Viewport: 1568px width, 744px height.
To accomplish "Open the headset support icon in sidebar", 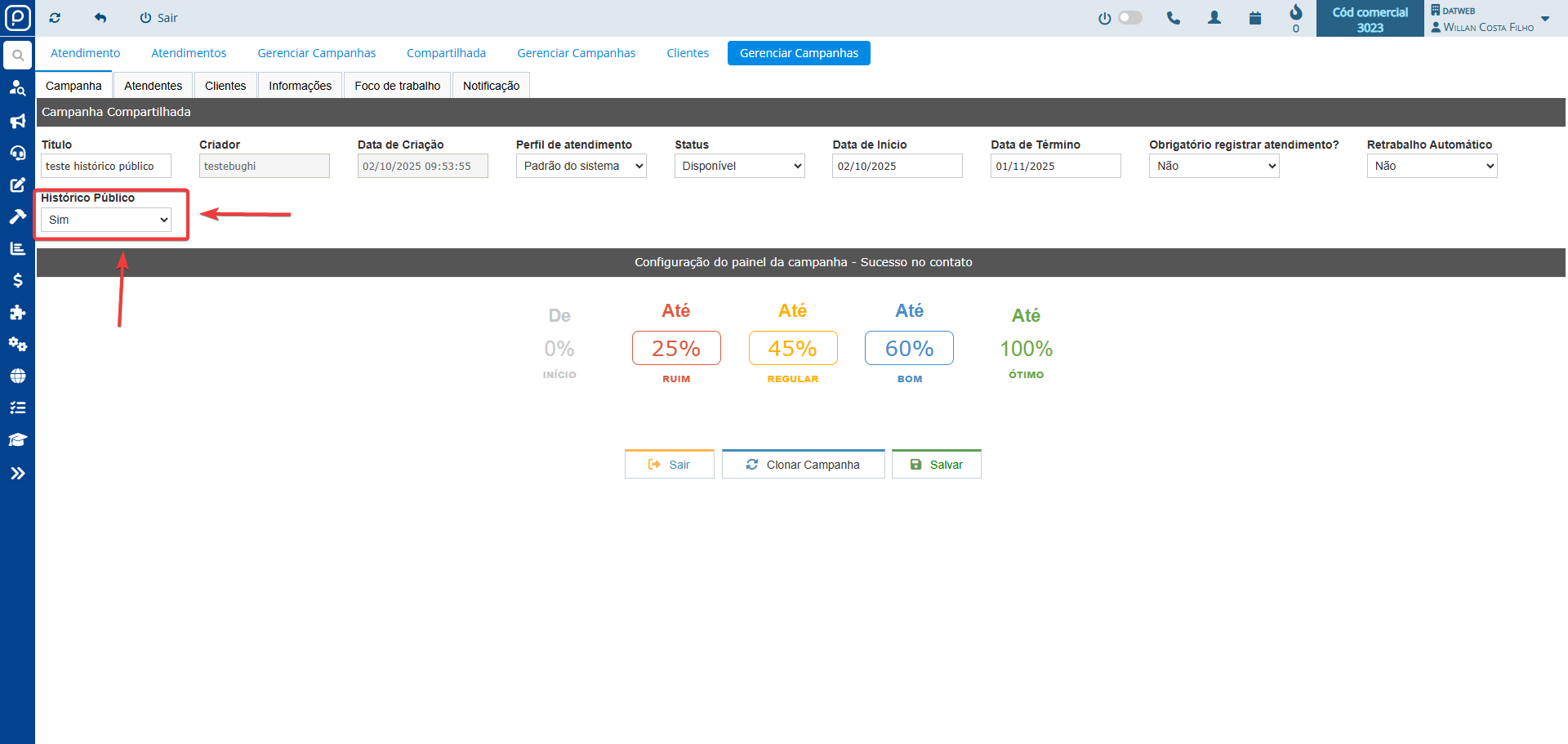I will 17,153.
